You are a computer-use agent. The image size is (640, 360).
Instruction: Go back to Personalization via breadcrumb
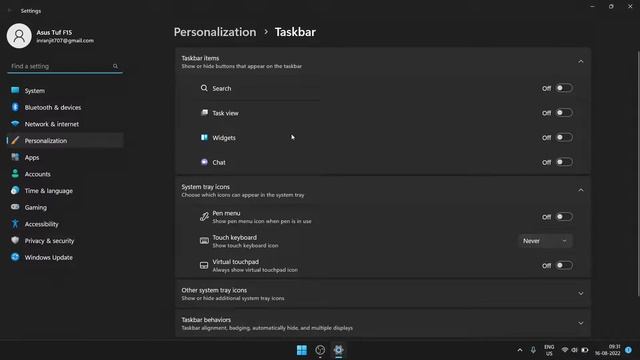click(x=215, y=32)
